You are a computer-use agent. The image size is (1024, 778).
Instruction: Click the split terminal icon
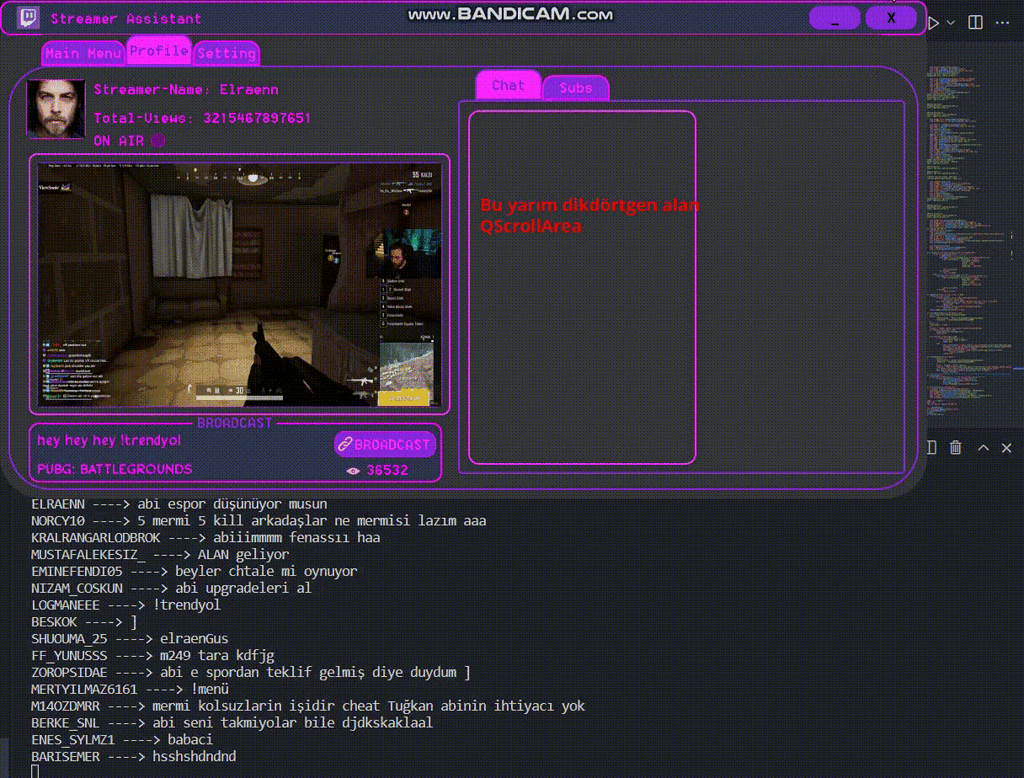coord(932,447)
